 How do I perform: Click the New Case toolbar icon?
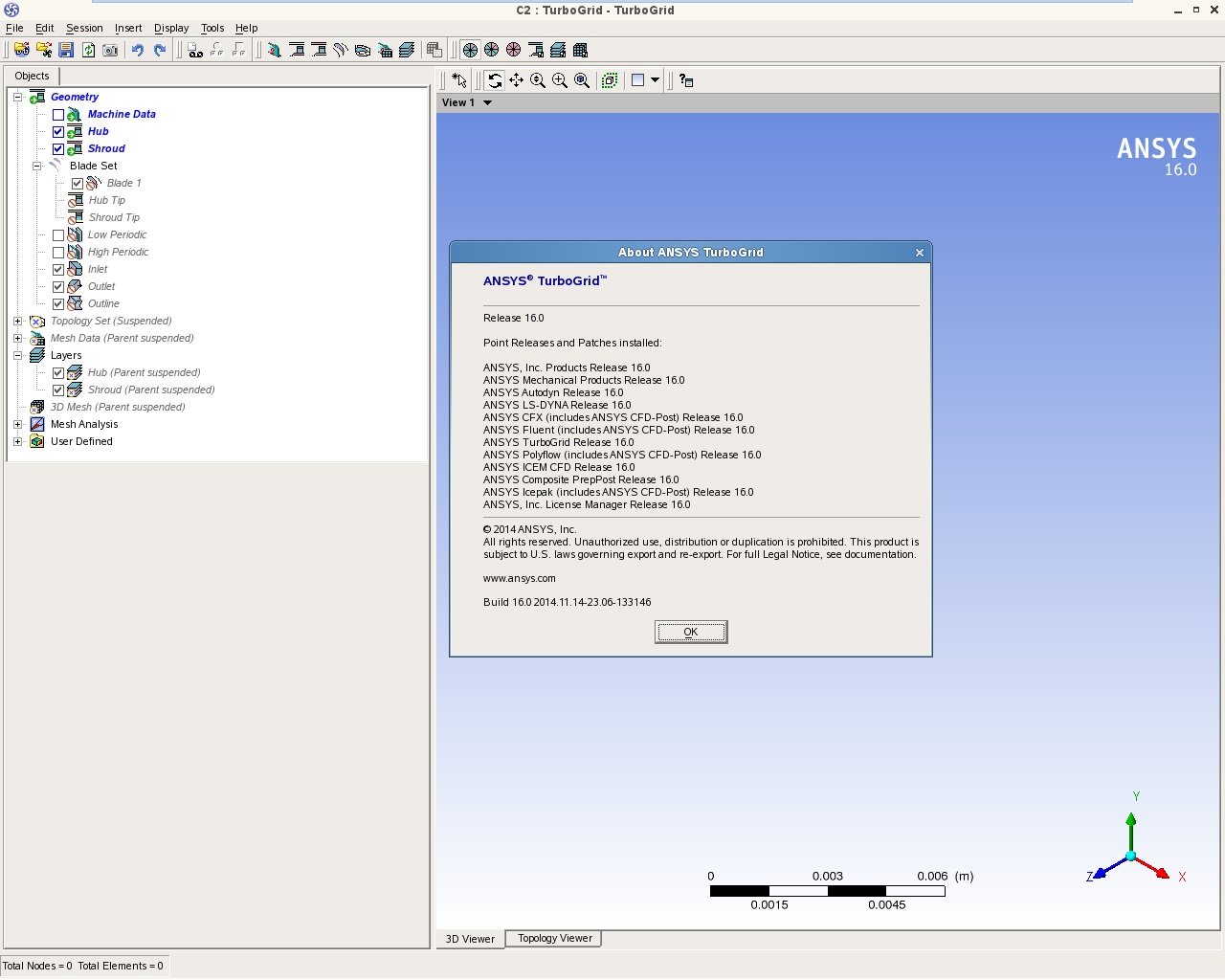click(x=21, y=50)
